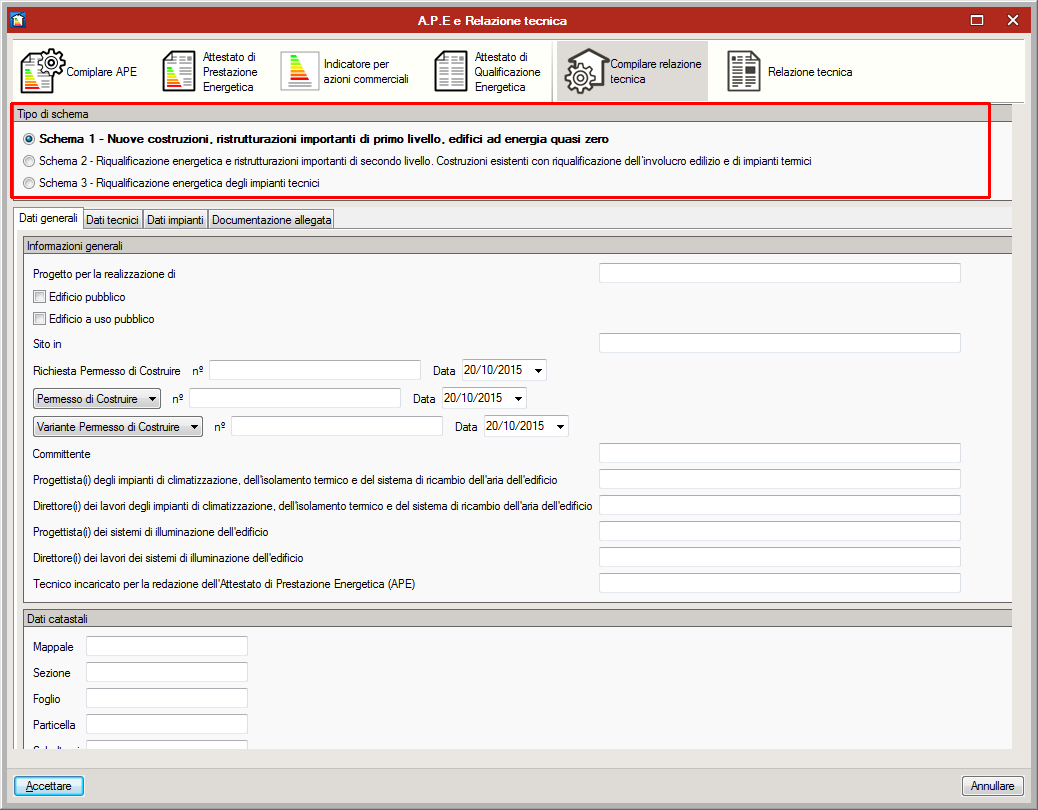Image resolution: width=1038 pixels, height=810 pixels.
Task: Open the Relazione tecnica document icon
Action: 743,71
